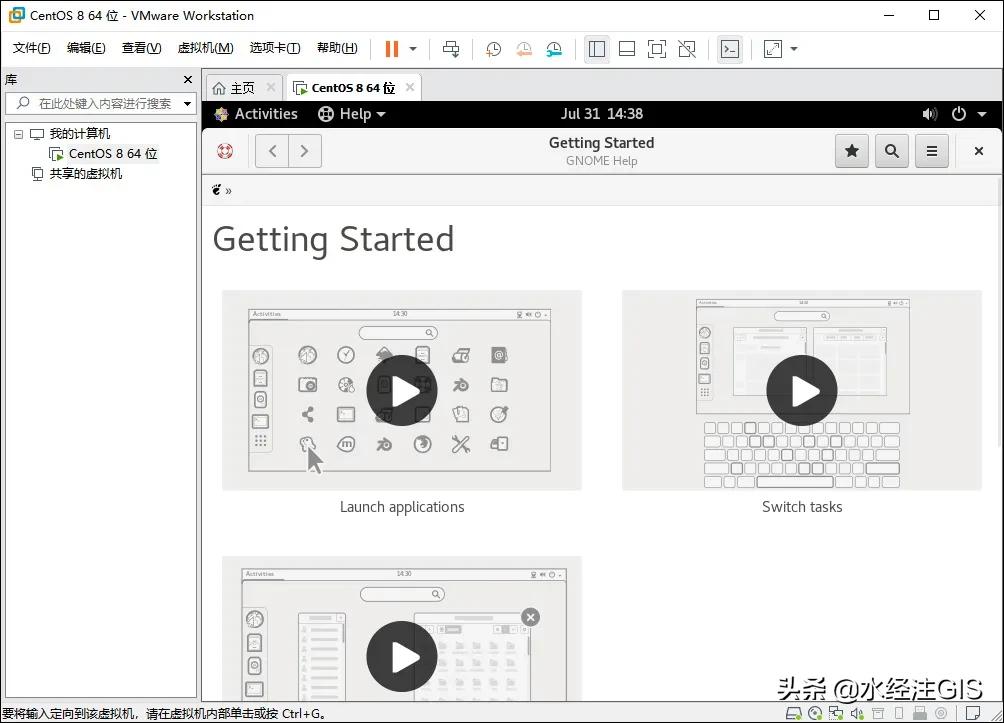Suspend the virtual machine using pause icon

click(390, 48)
